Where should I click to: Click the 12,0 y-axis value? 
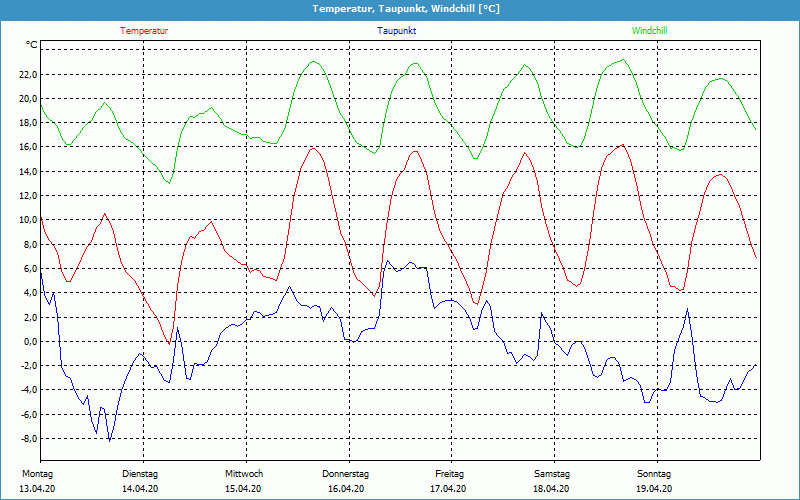coord(28,195)
